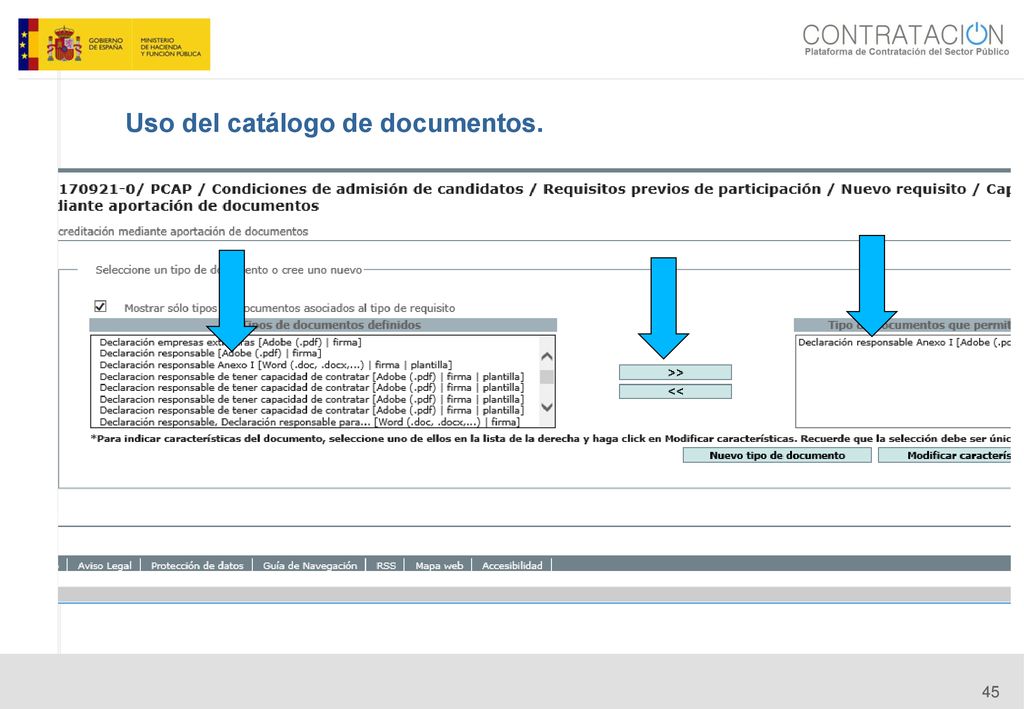
Task: Select 'Declaración responsable Anexo I [Adobe' in right list
Action: tap(904, 342)
